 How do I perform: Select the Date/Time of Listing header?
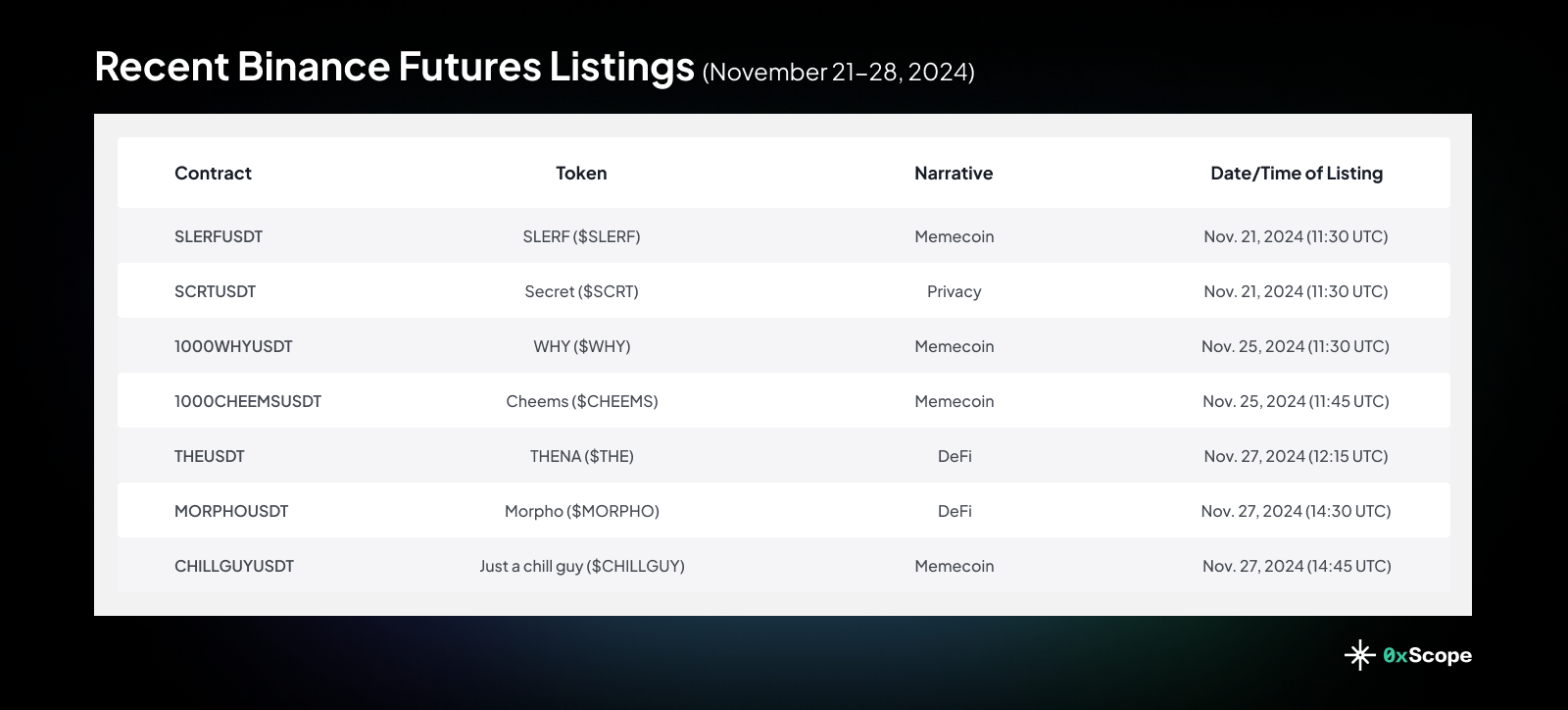coord(1297,174)
